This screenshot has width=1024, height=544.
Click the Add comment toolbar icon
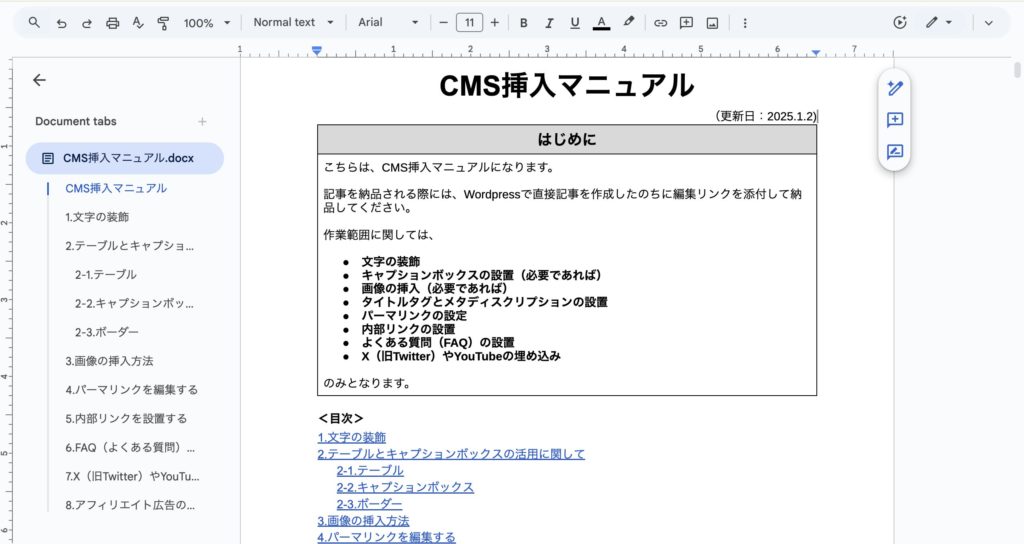pos(686,22)
